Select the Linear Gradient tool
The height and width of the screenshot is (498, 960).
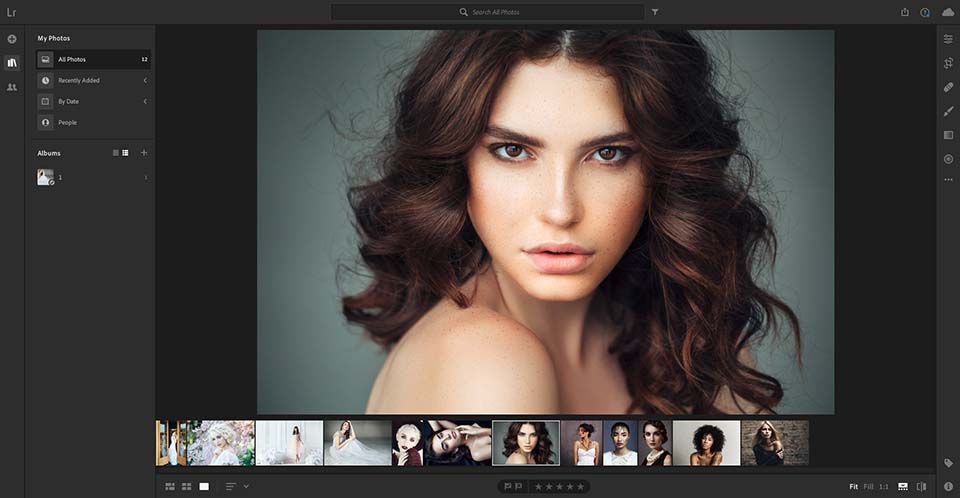point(948,135)
